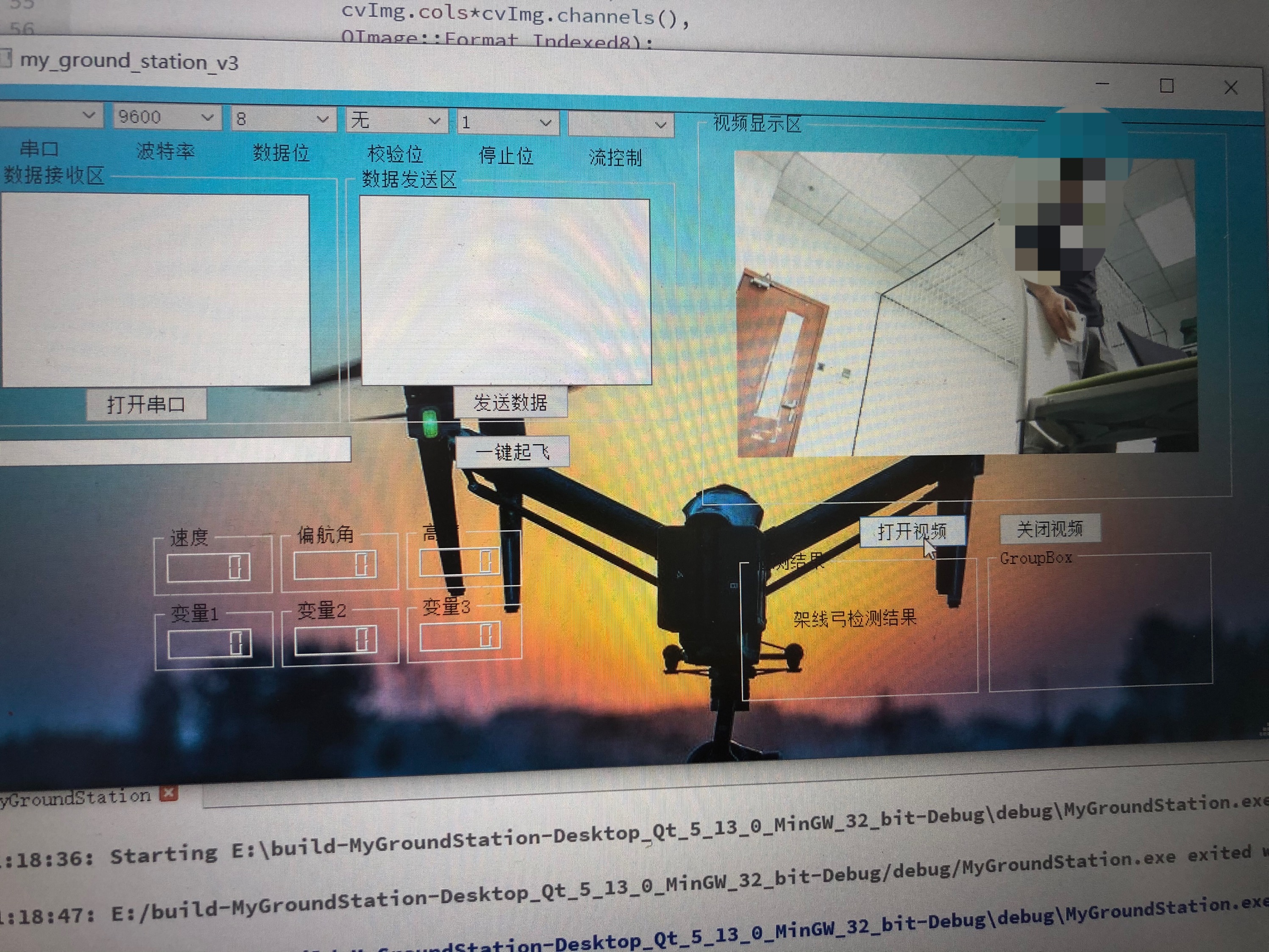Open the serial port selection dropdown

click(x=52, y=115)
